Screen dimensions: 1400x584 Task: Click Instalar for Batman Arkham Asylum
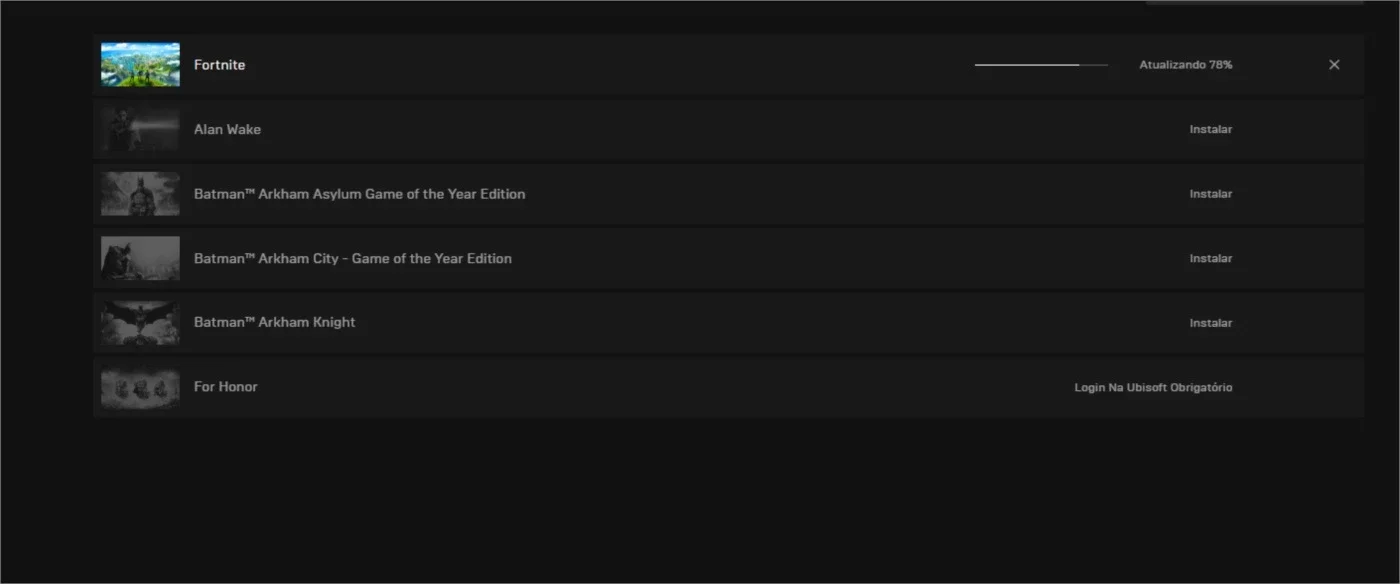point(1211,194)
